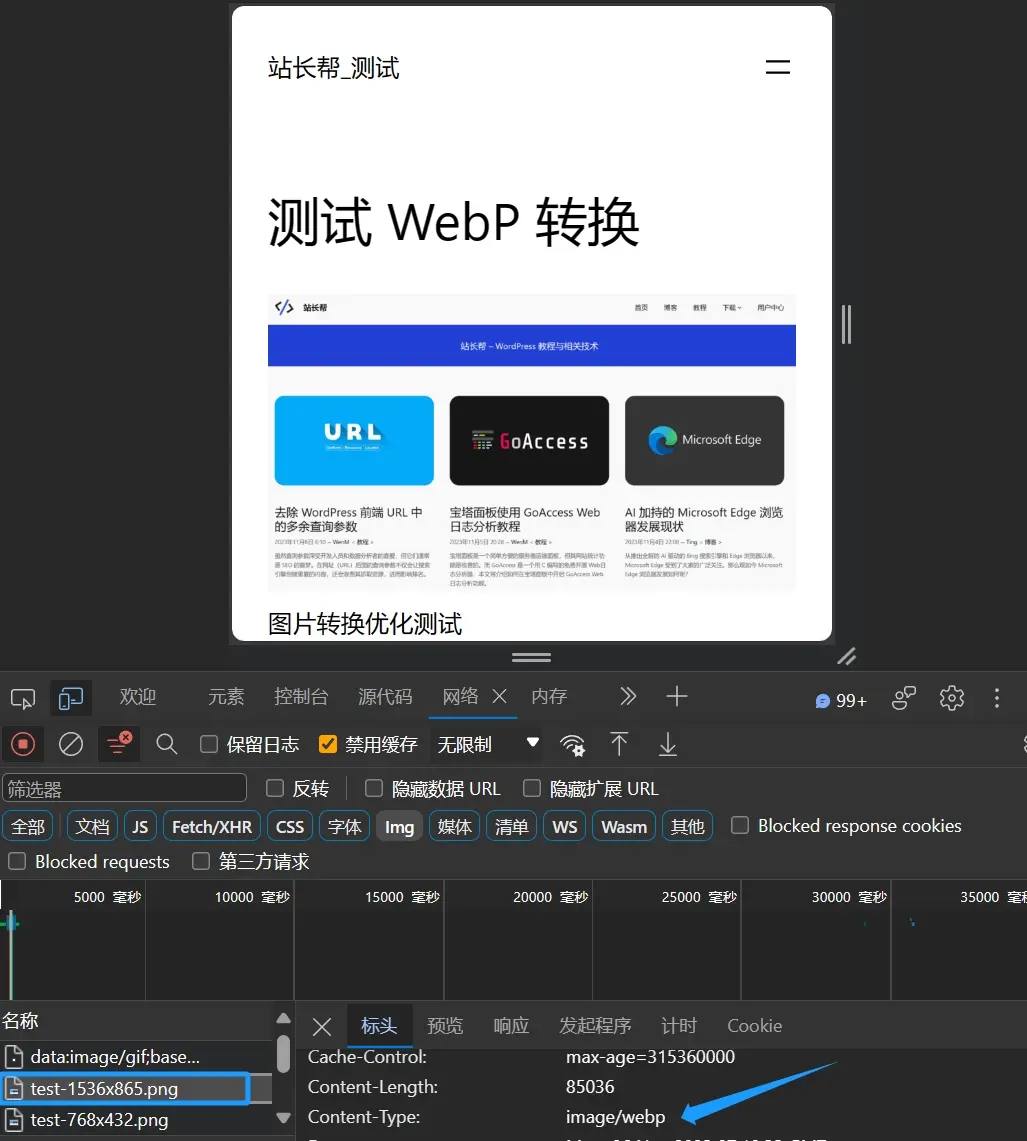Check the 隐藏数据 URL option
The image size is (1027, 1141).
pos(372,788)
